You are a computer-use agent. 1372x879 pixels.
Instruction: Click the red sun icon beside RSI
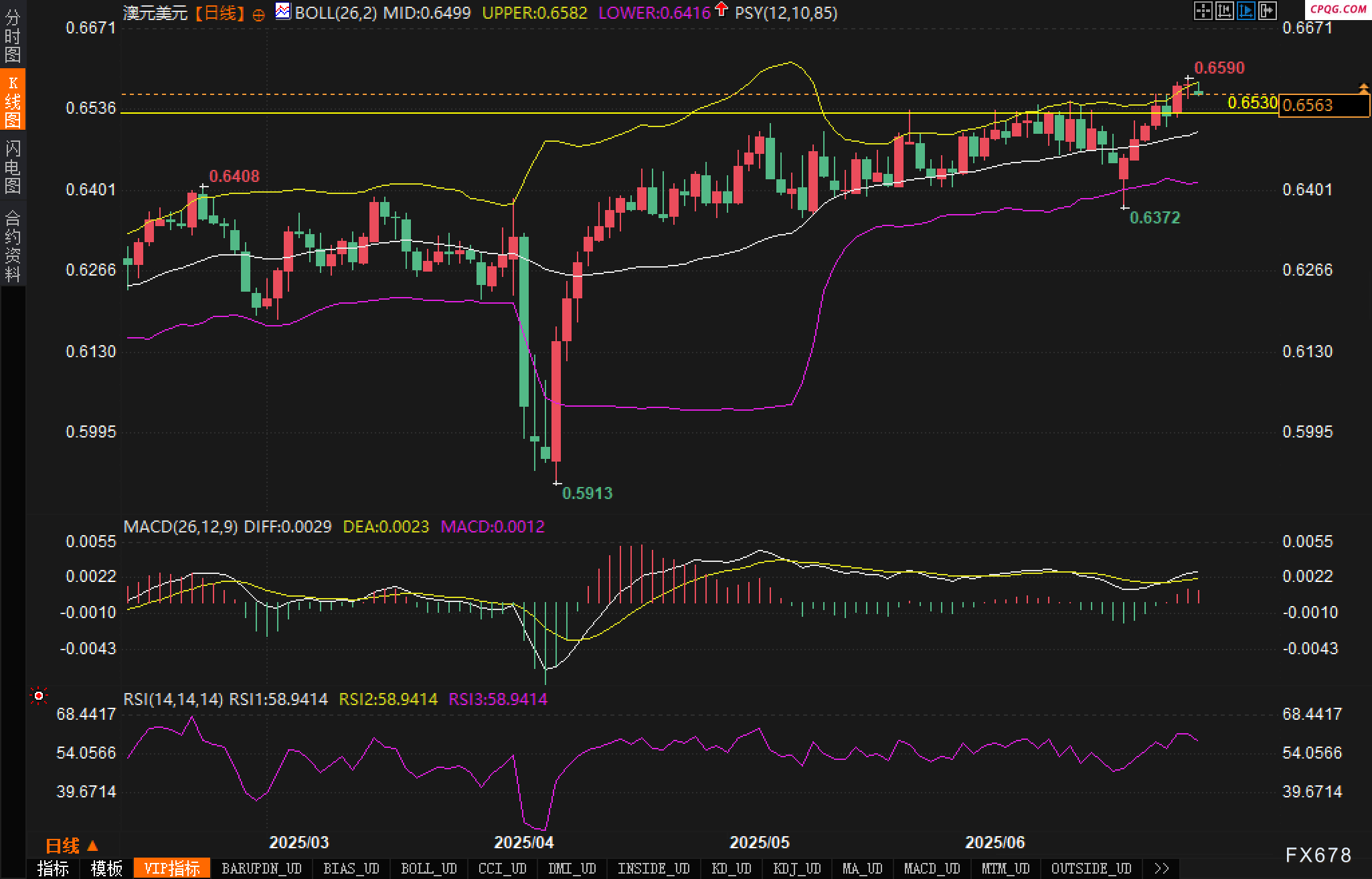point(39,697)
